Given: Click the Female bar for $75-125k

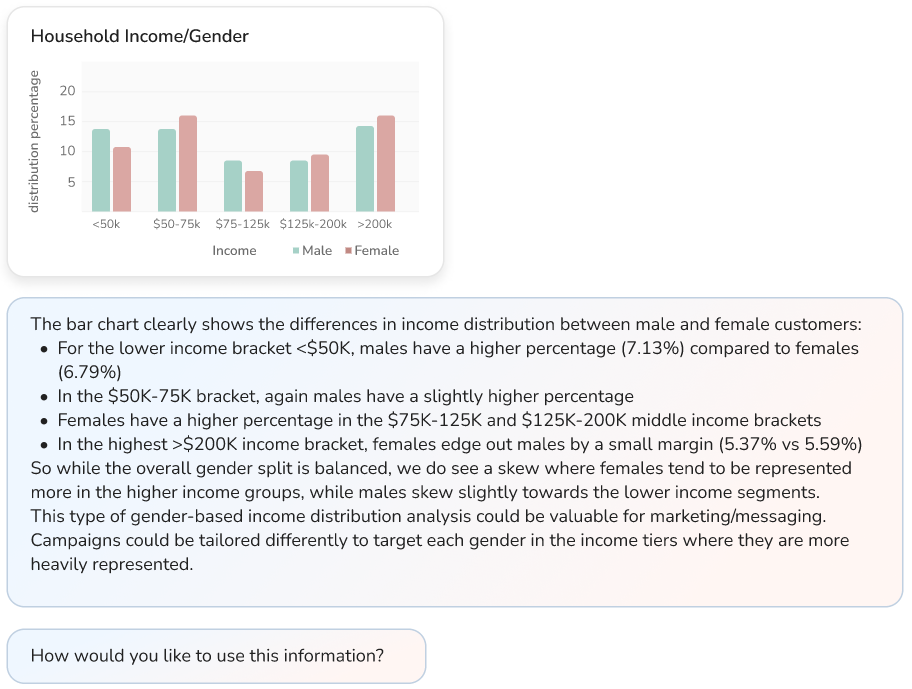Looking at the screenshot, I should 254,191.
